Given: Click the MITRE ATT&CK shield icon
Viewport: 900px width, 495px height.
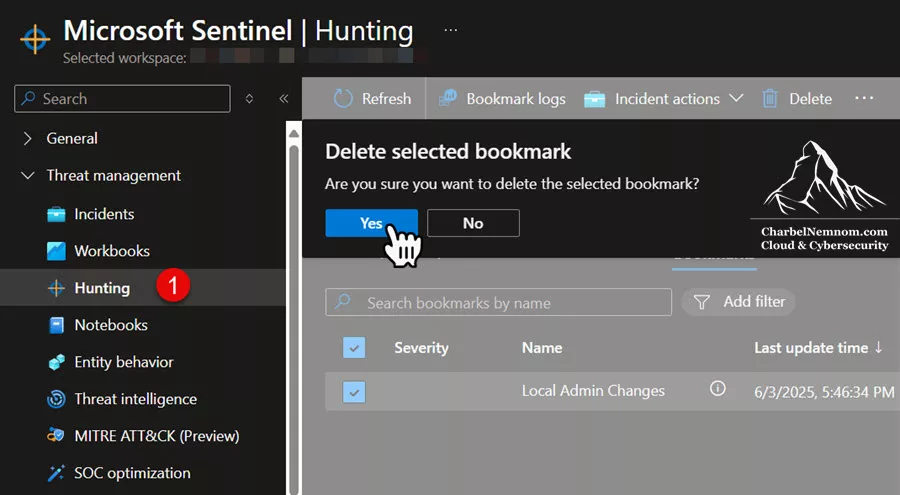Looking at the screenshot, I should [x=56, y=435].
